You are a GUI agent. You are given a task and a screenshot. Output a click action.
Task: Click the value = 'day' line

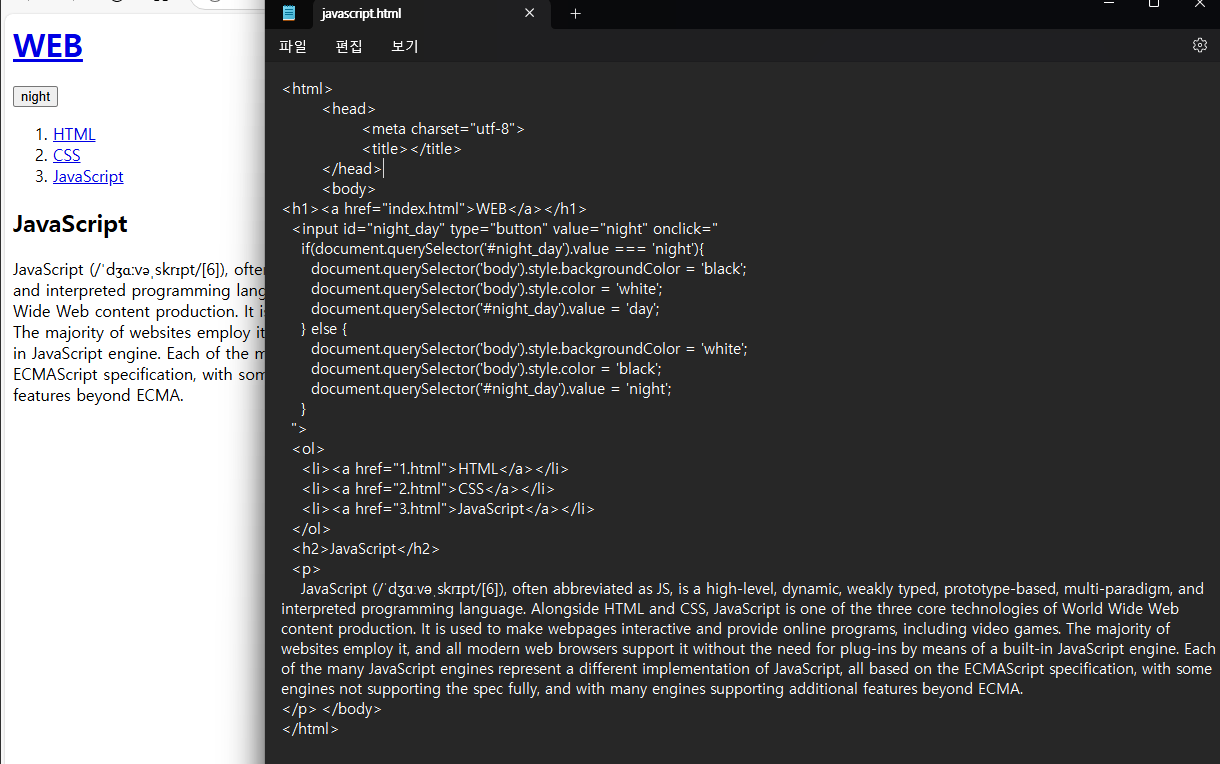485,309
